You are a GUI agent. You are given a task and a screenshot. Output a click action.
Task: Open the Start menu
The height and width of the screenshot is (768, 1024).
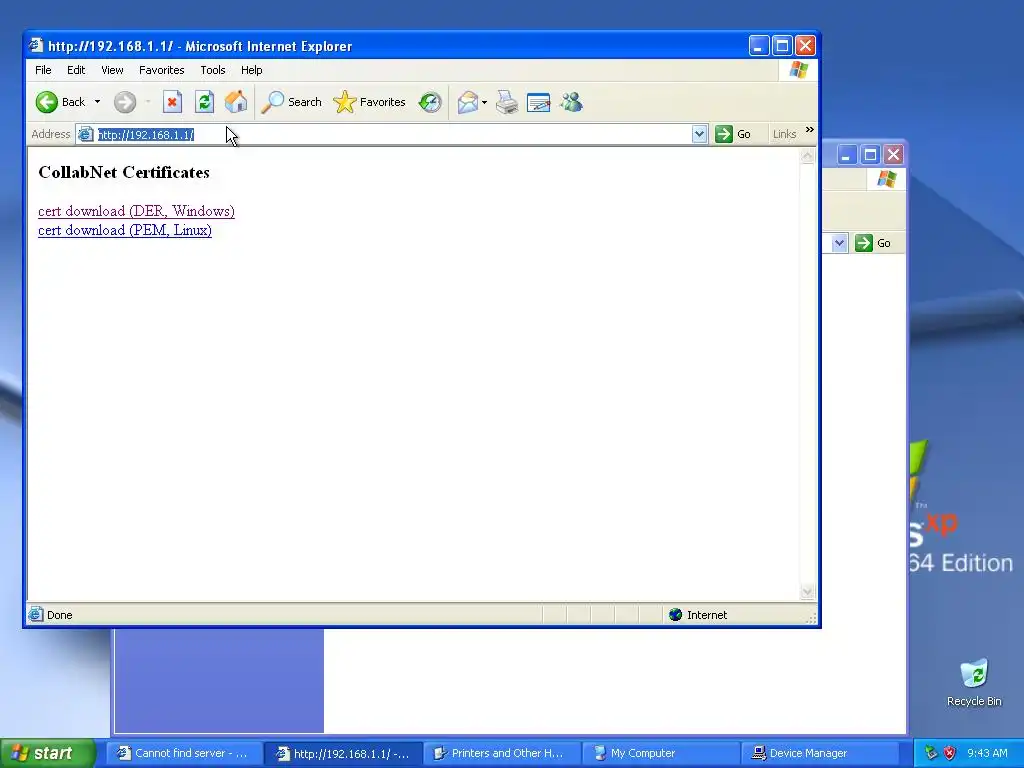pyautogui.click(x=48, y=753)
